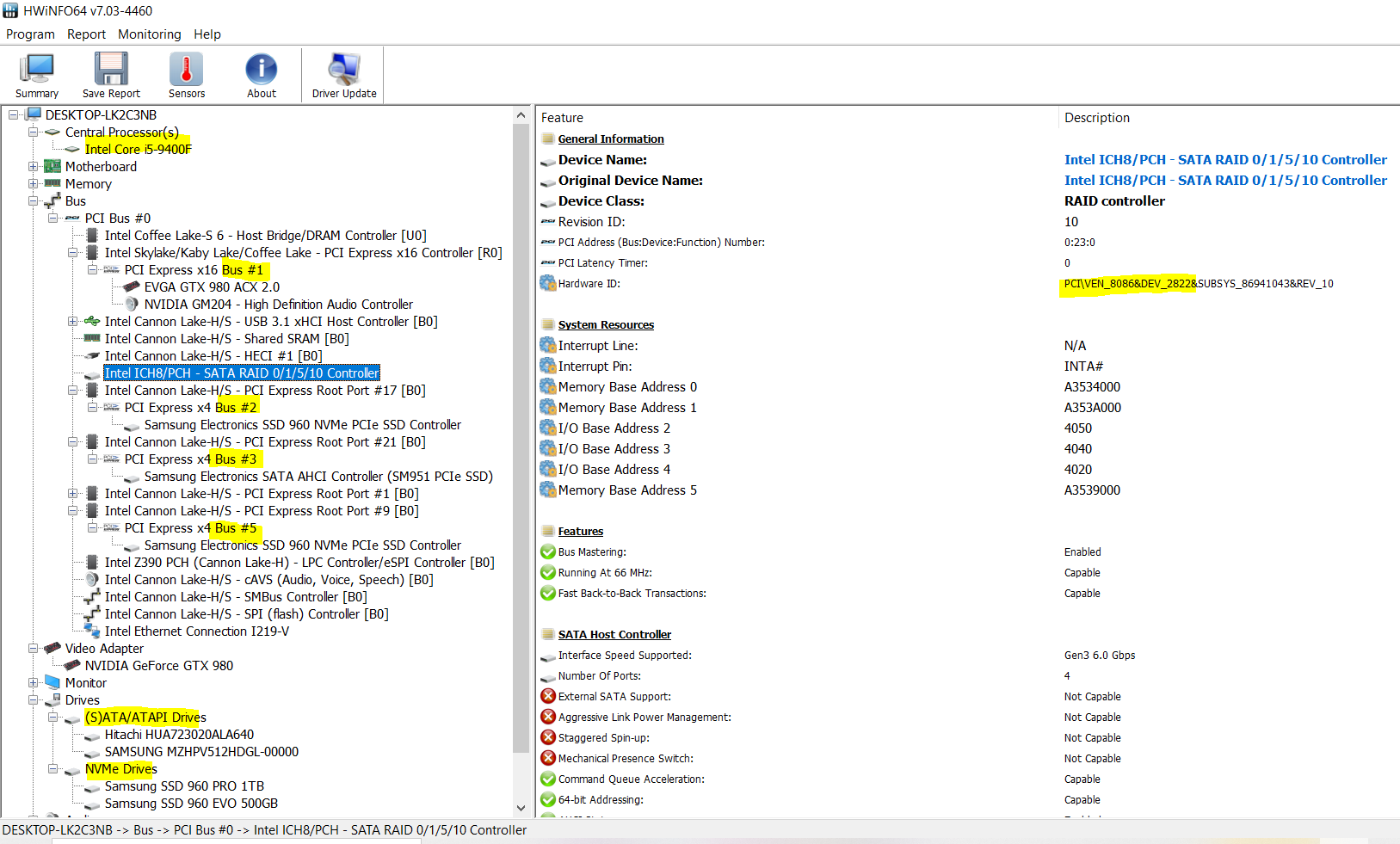Click the Memory module icon in tree
Viewport: 1400px width, 844px height.
point(52,183)
